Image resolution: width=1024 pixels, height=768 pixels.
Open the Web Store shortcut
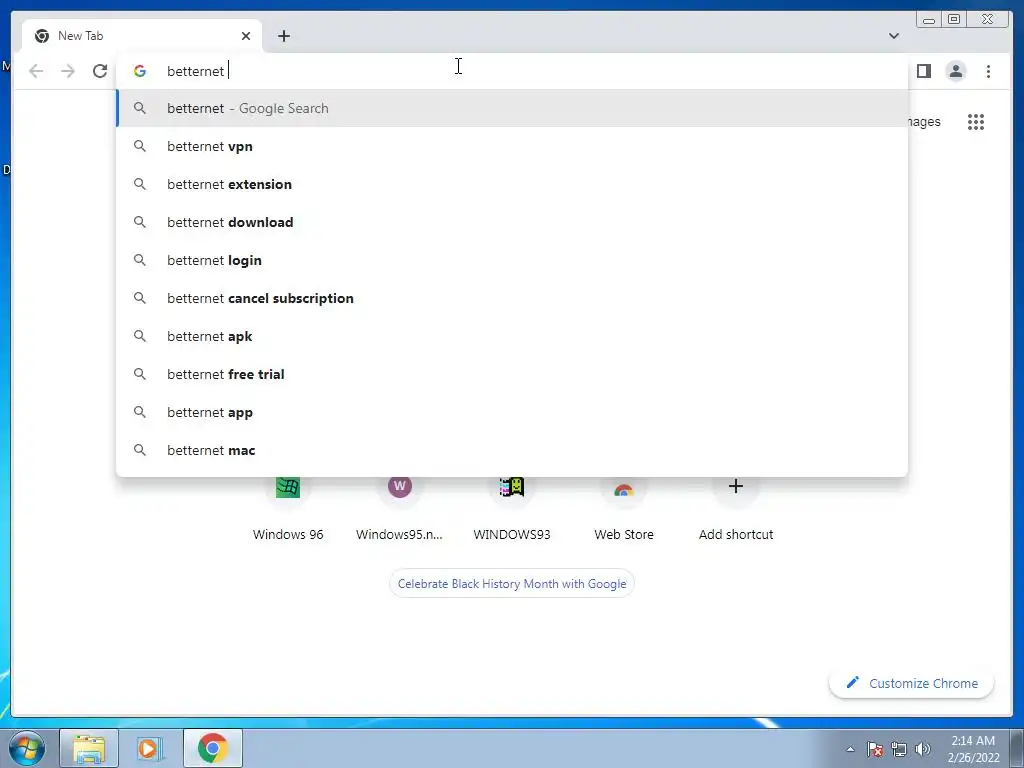624,509
